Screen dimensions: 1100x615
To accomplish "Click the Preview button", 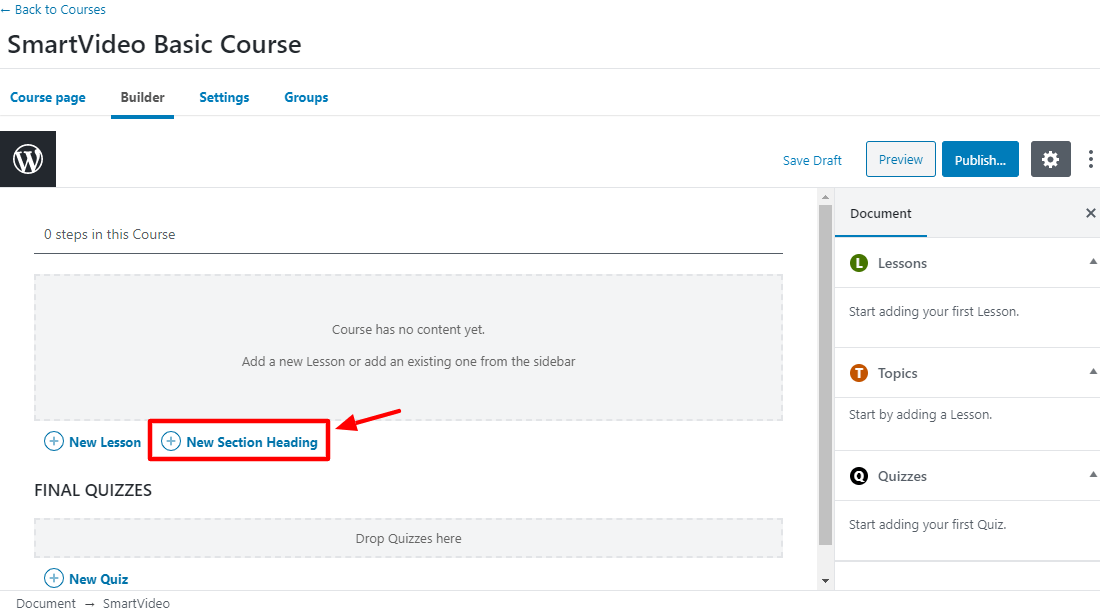I will point(901,159).
